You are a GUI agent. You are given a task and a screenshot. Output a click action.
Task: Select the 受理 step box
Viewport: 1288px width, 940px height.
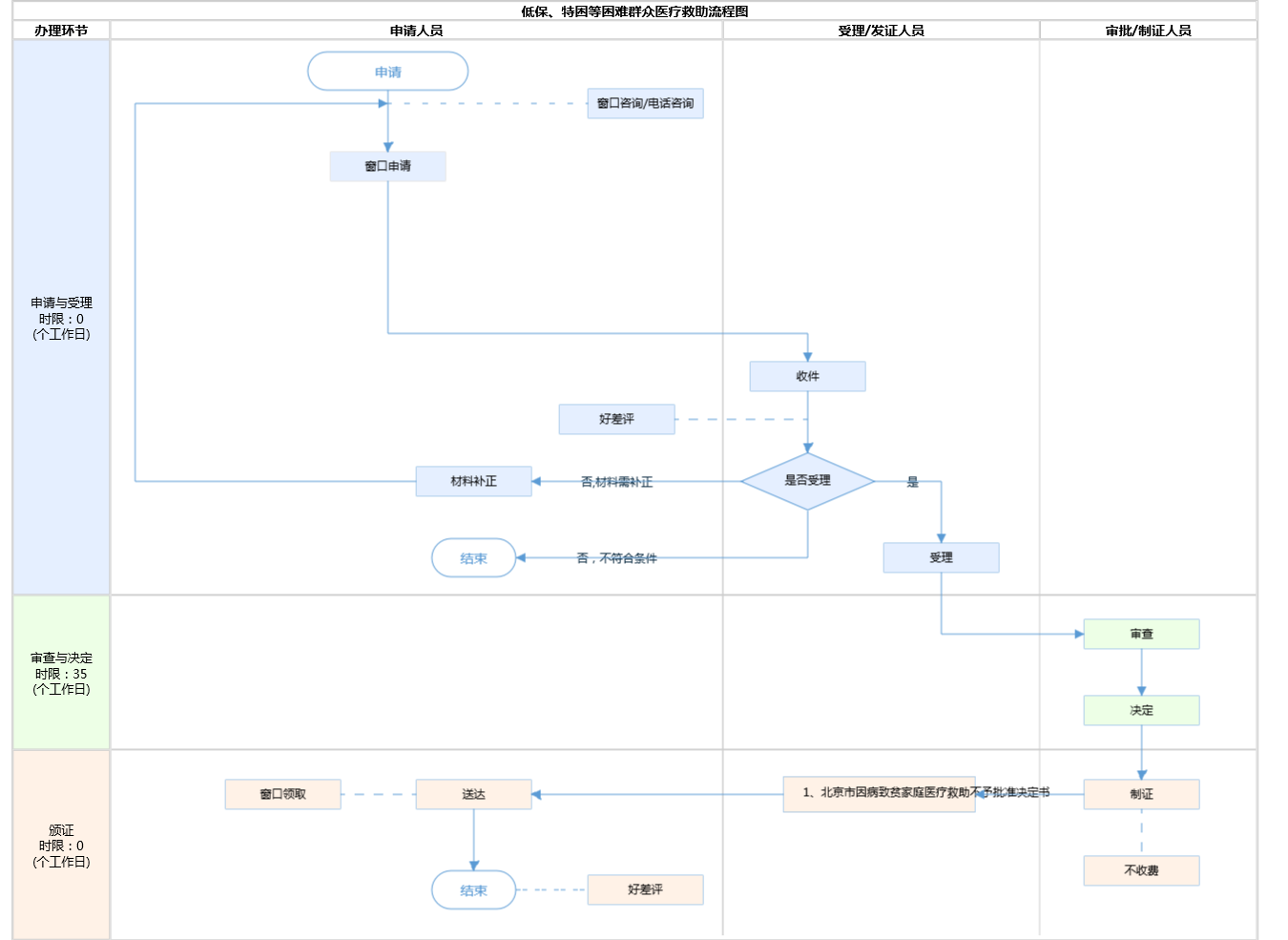click(941, 557)
